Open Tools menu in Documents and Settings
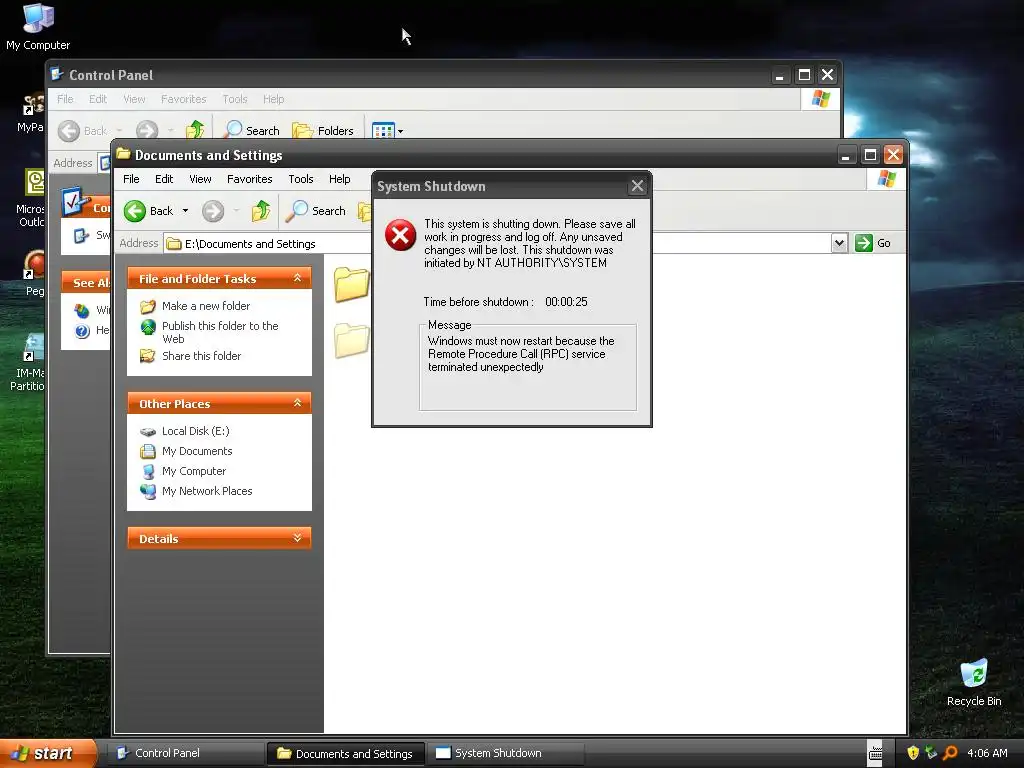Screen dimensions: 1024x768 (301, 179)
